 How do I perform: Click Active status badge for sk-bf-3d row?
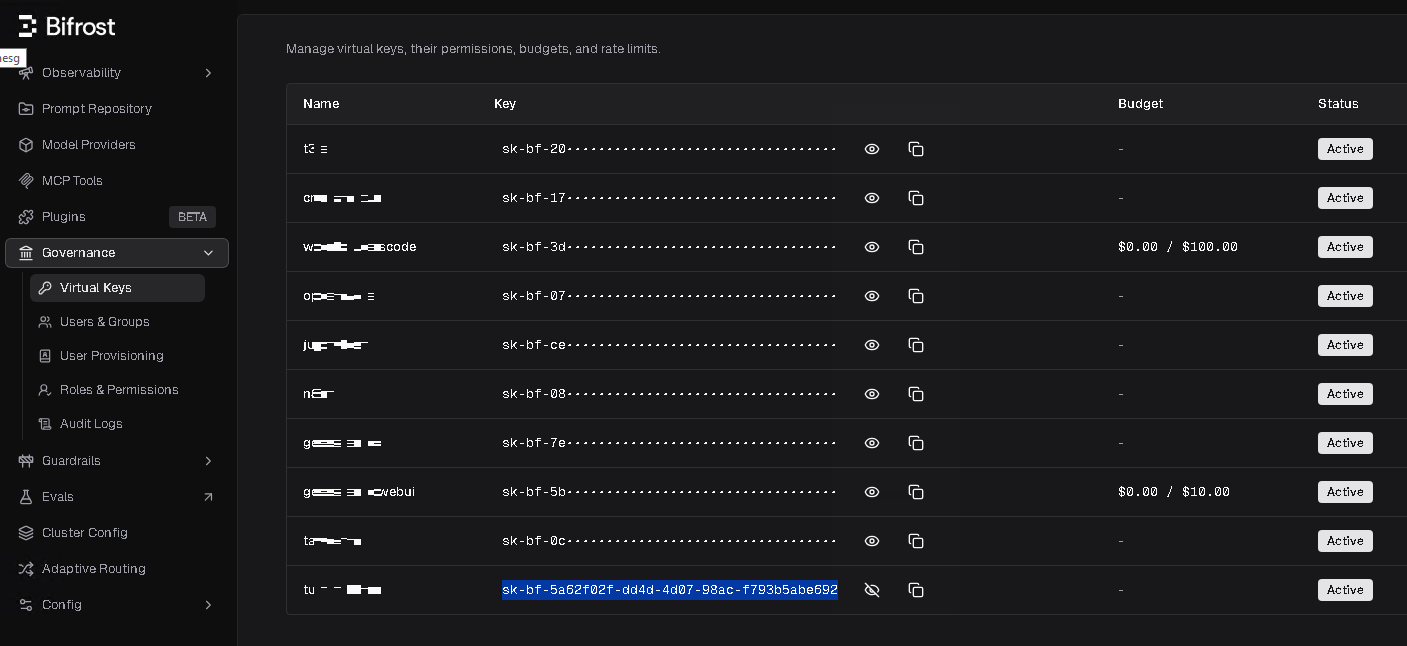[1345, 247]
